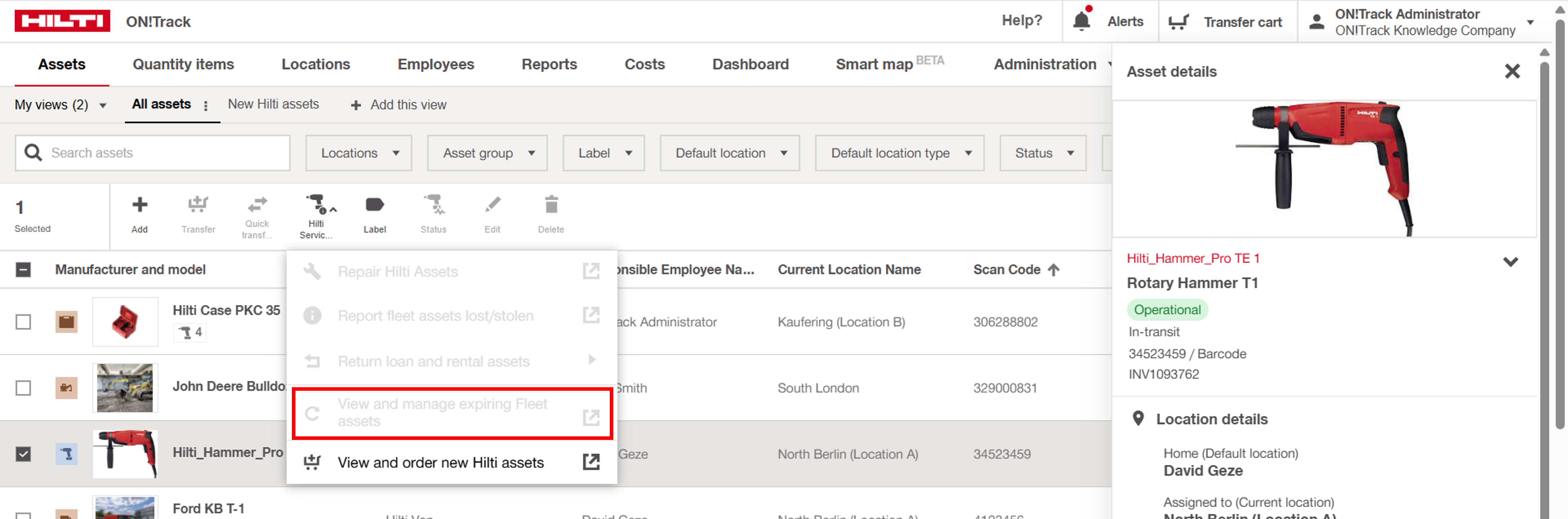1568x519 pixels.
Task: Click the Label tag icon
Action: tap(374, 204)
